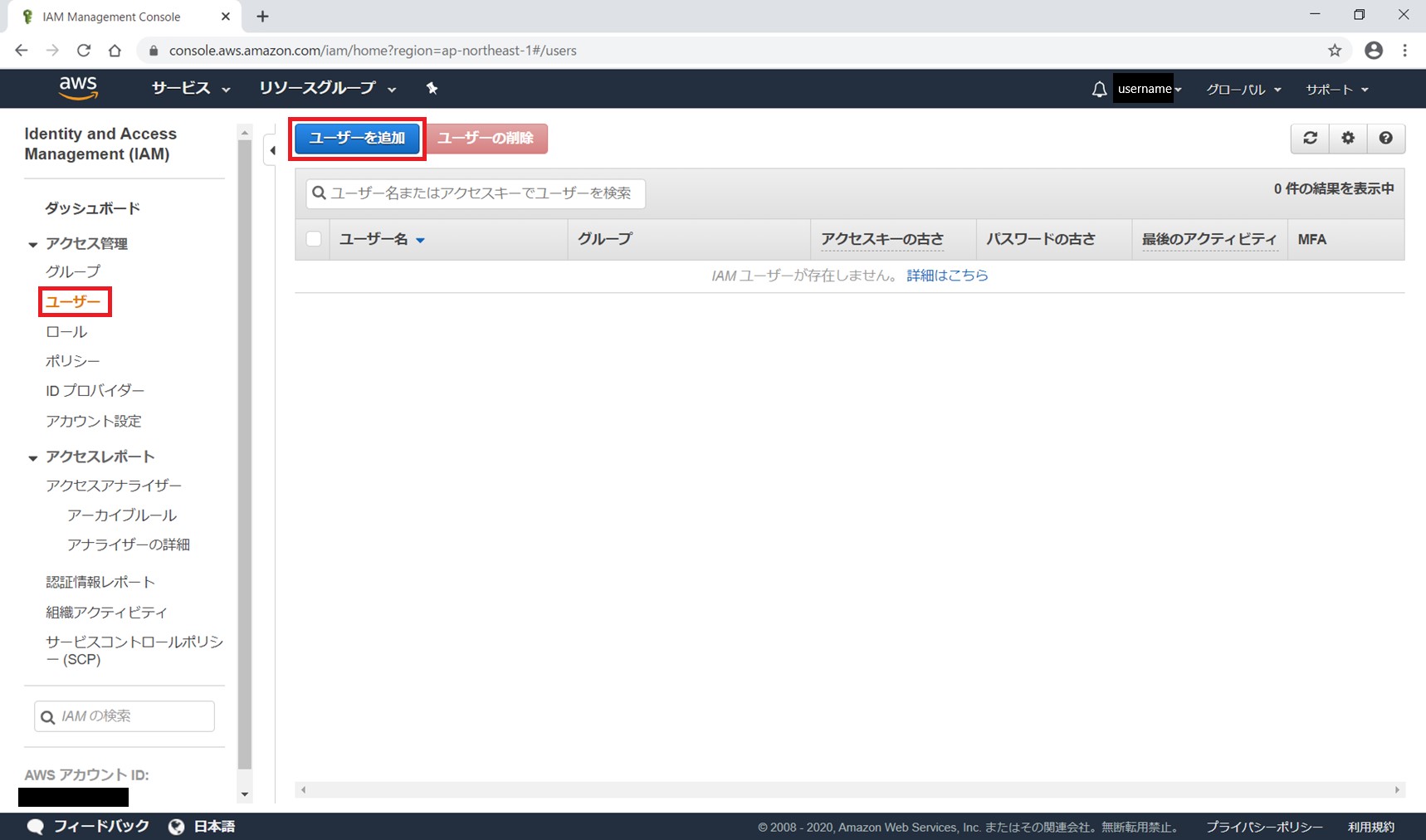Click the browser back arrow
The image size is (1426, 840).
tap(22, 51)
